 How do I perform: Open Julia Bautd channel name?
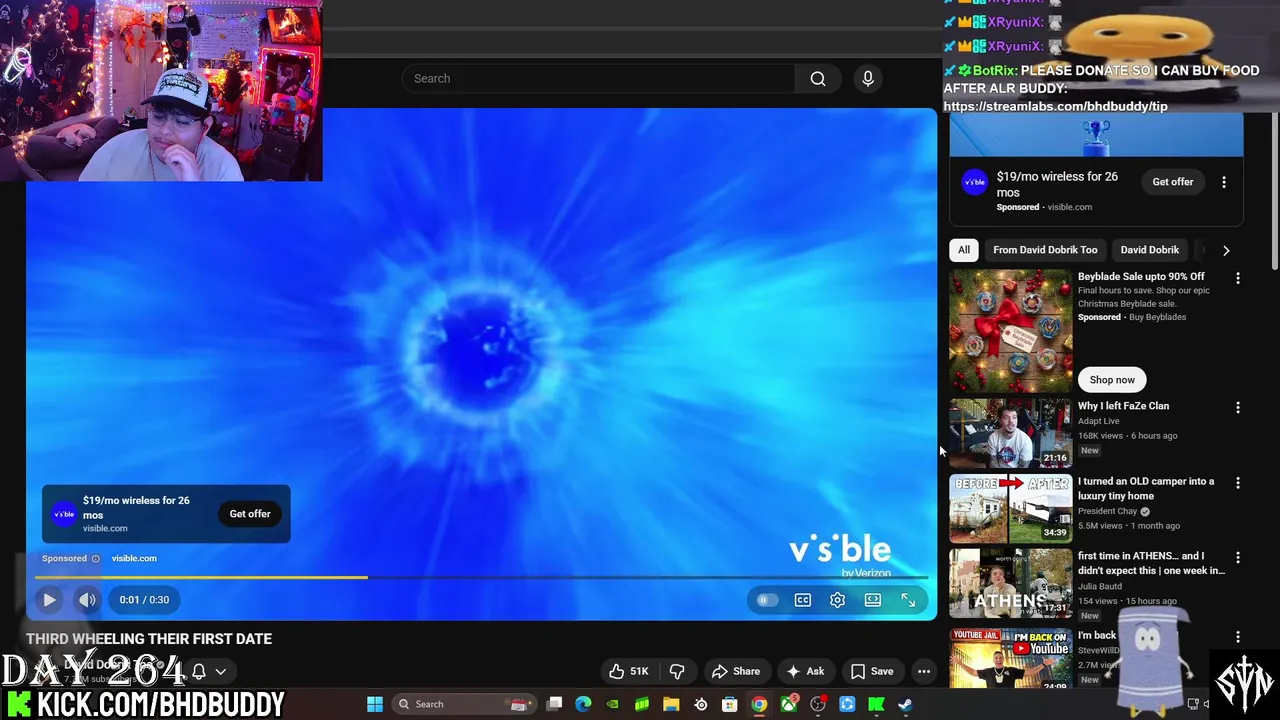[1100, 586]
